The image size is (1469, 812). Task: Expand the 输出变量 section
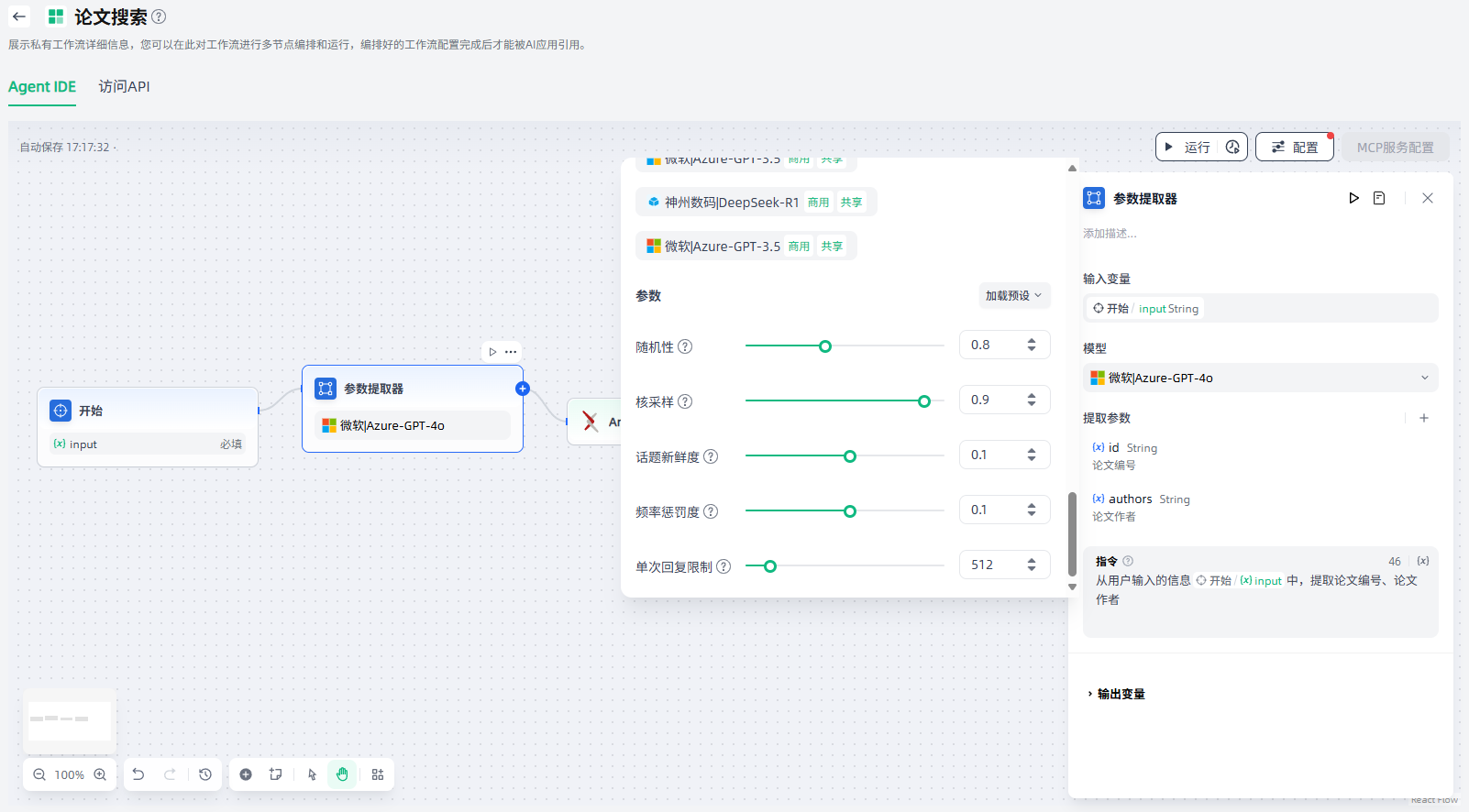point(1121,694)
